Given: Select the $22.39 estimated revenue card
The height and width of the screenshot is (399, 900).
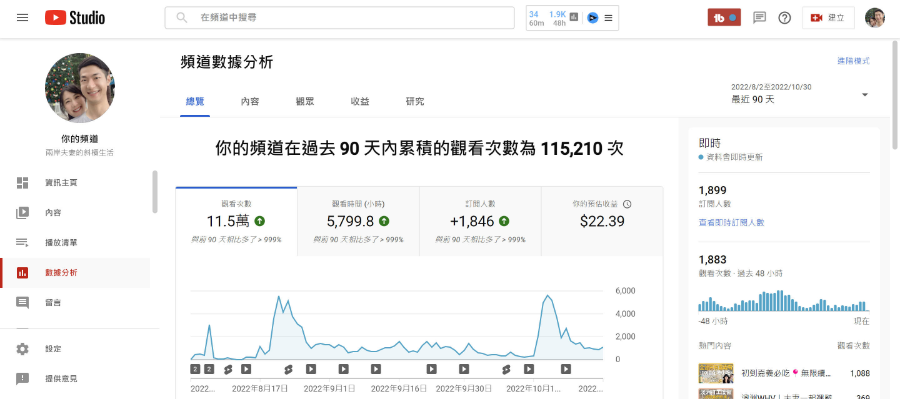Looking at the screenshot, I should pyautogui.click(x=602, y=222).
